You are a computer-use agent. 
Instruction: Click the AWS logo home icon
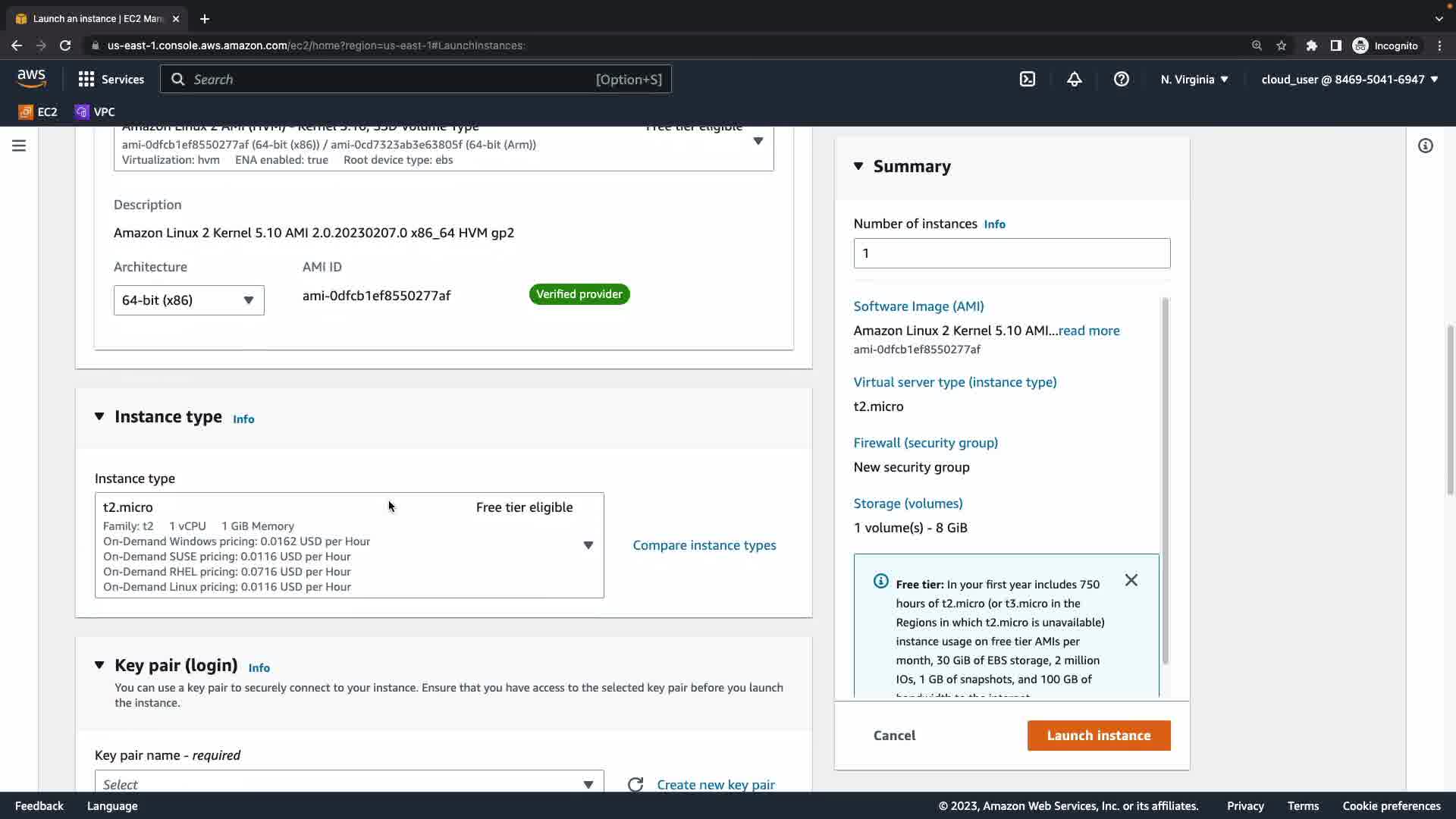click(x=32, y=78)
